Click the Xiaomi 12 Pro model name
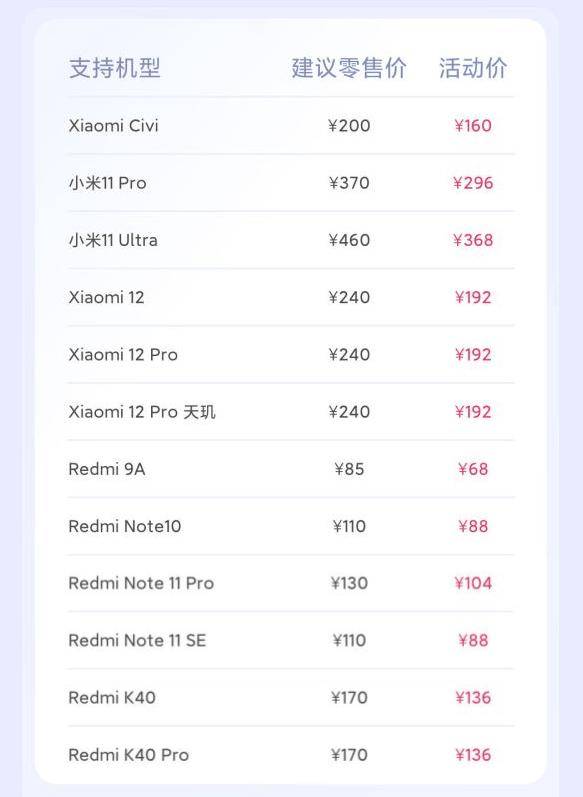This screenshot has width=583, height=797. pyautogui.click(x=123, y=354)
